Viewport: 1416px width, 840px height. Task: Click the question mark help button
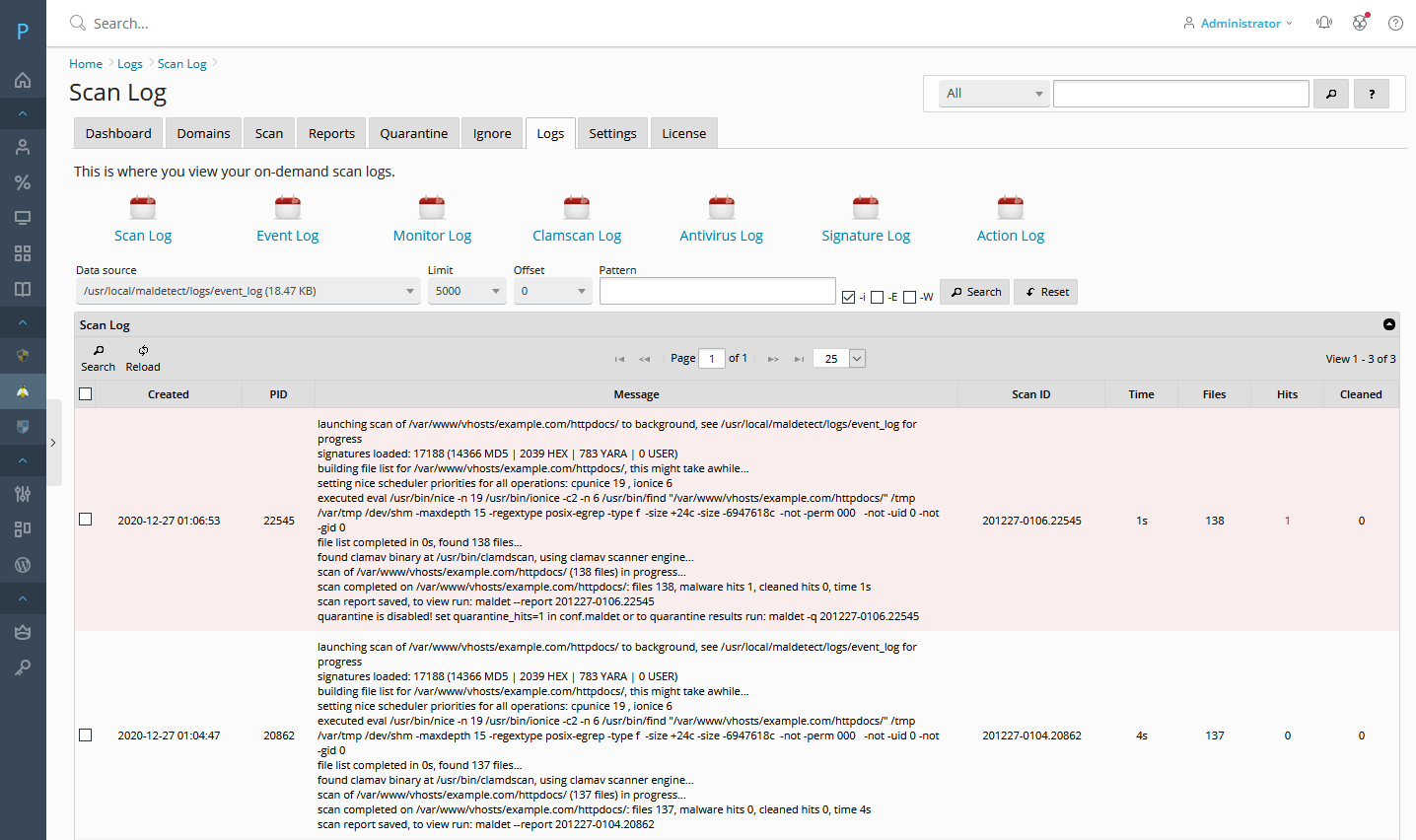click(x=1372, y=94)
